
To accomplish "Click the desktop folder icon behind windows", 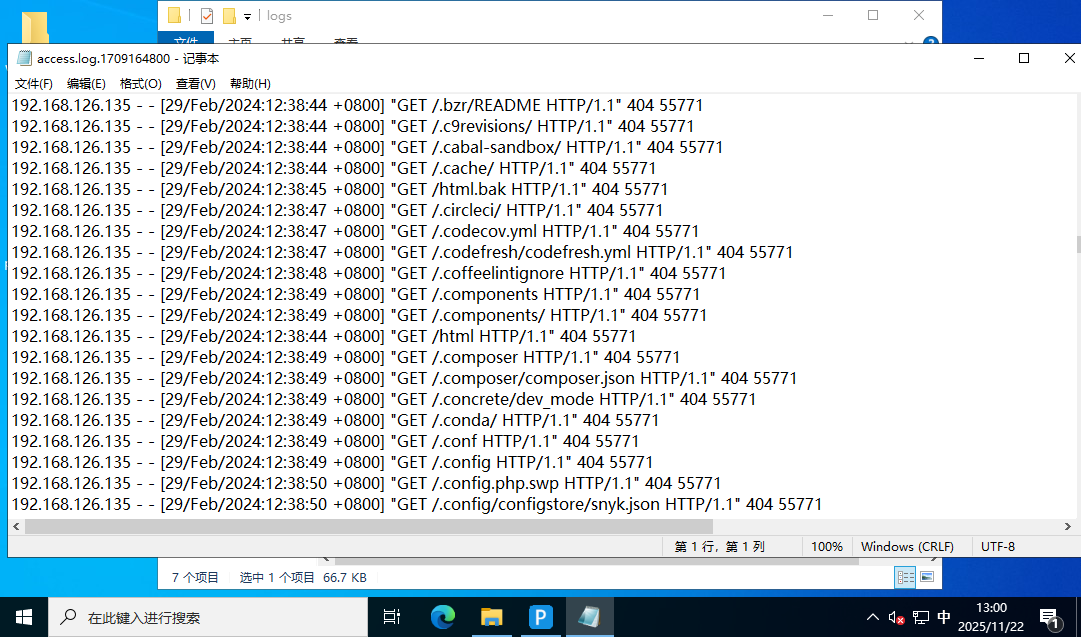I will coord(34,29).
